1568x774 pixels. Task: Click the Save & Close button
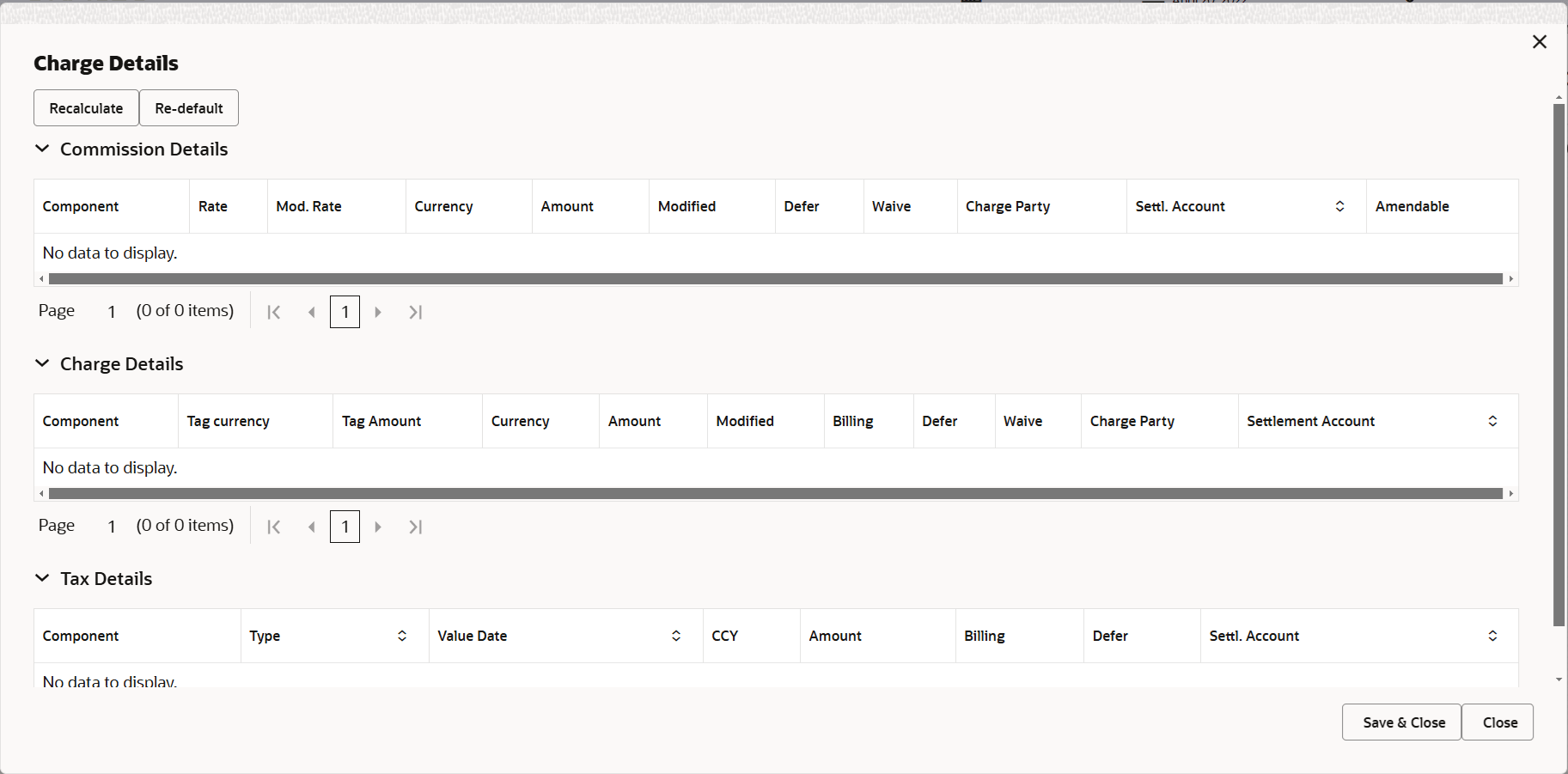point(1400,722)
